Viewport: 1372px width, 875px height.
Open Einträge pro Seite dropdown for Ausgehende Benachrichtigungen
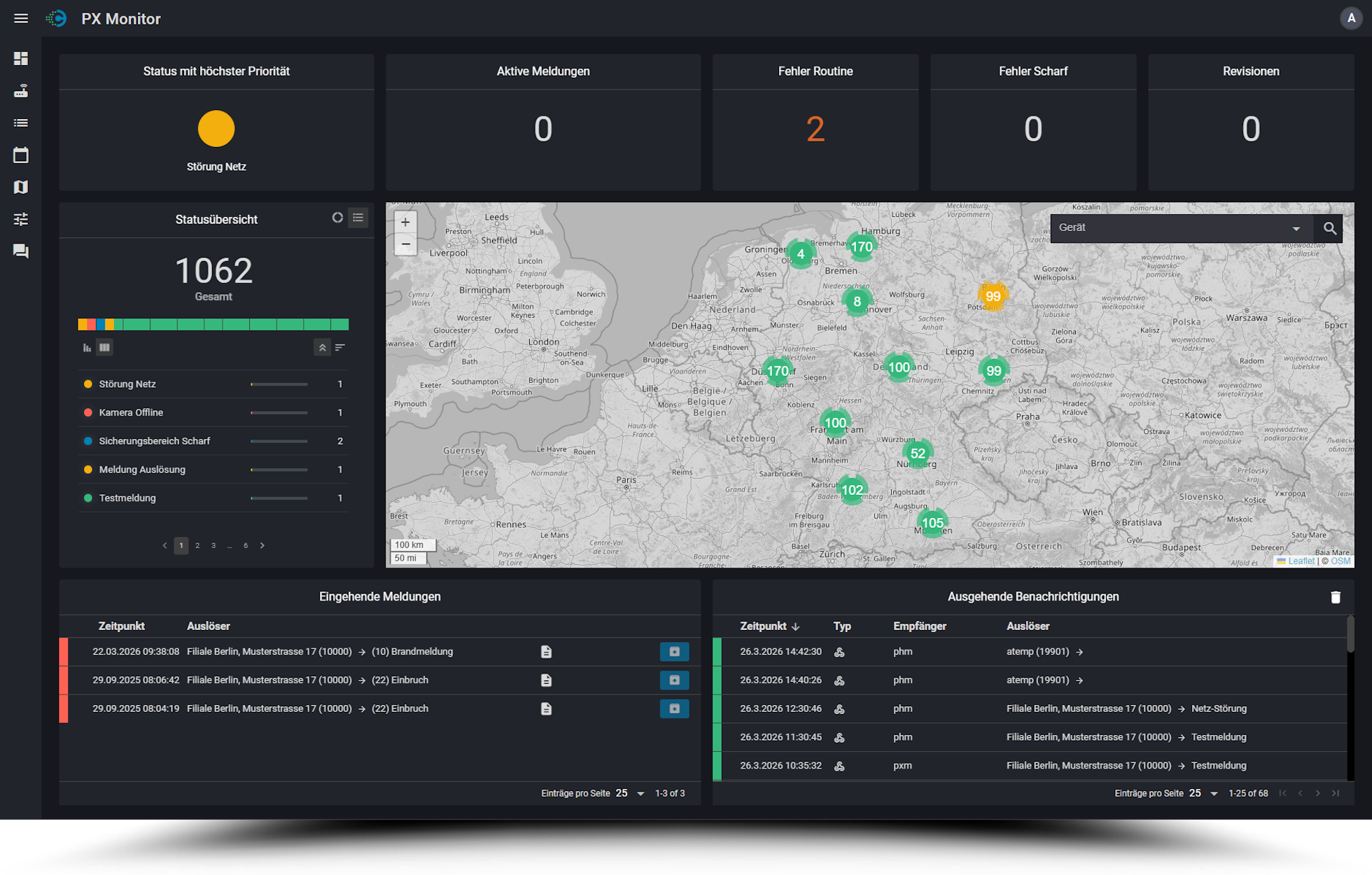(1204, 793)
